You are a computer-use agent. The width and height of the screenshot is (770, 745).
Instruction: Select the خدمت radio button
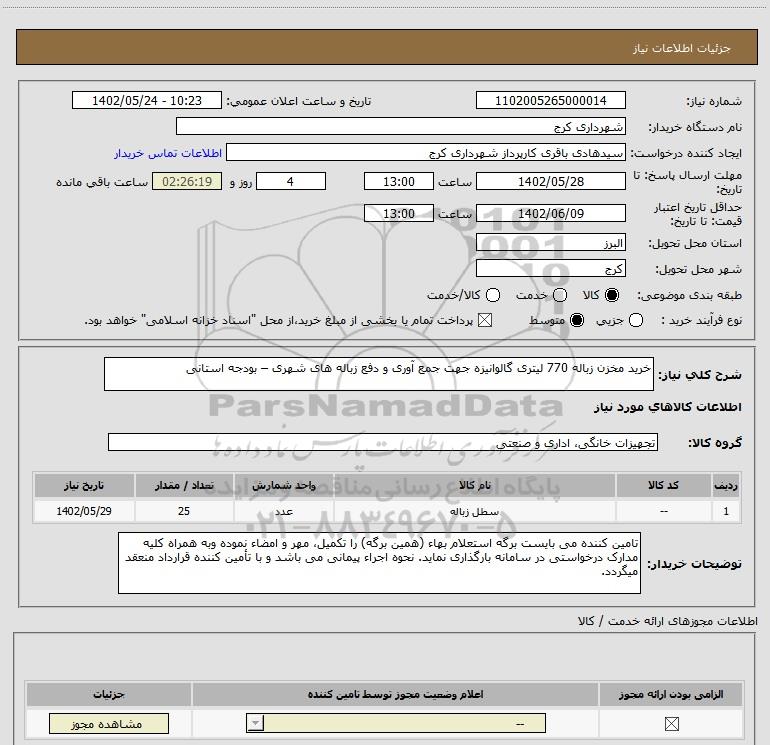click(560, 295)
